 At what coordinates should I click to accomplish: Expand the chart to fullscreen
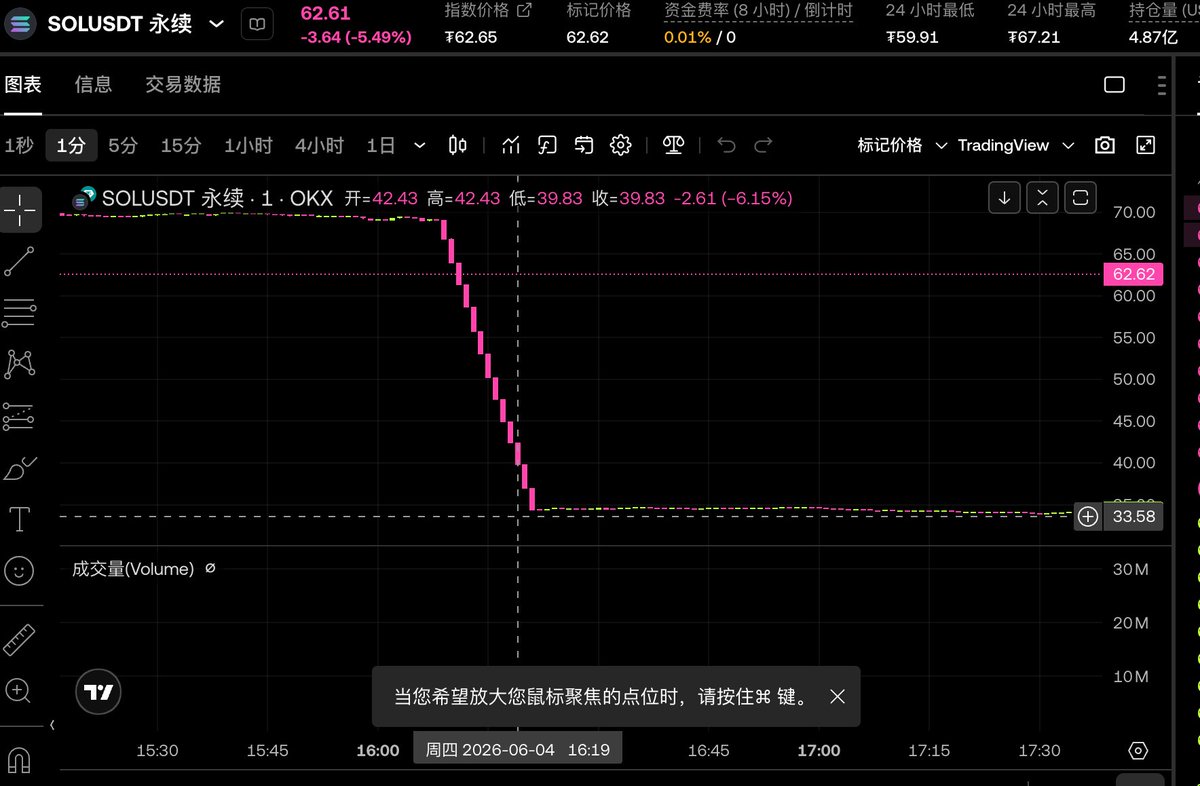click(x=1146, y=145)
